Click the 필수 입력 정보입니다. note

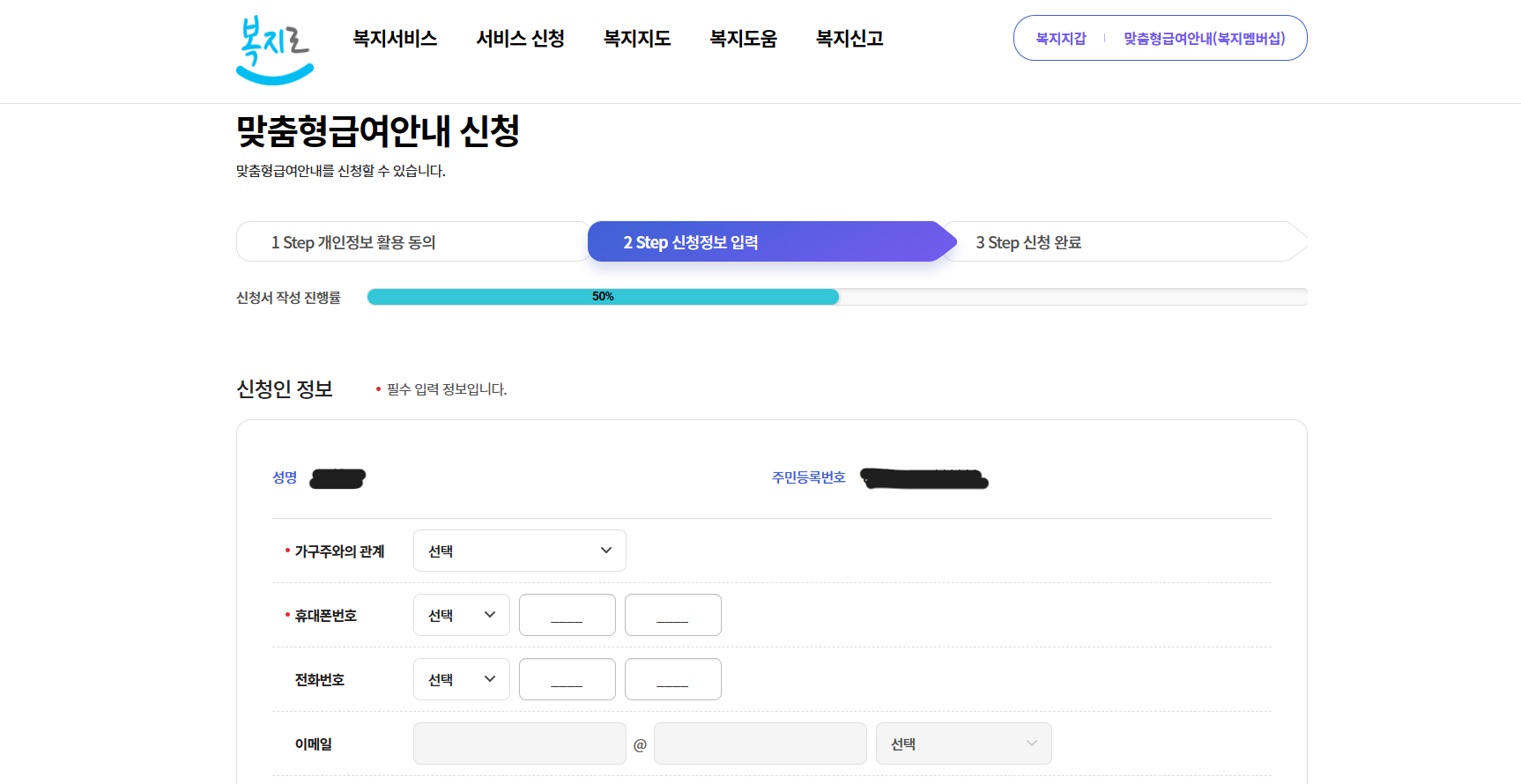447,389
